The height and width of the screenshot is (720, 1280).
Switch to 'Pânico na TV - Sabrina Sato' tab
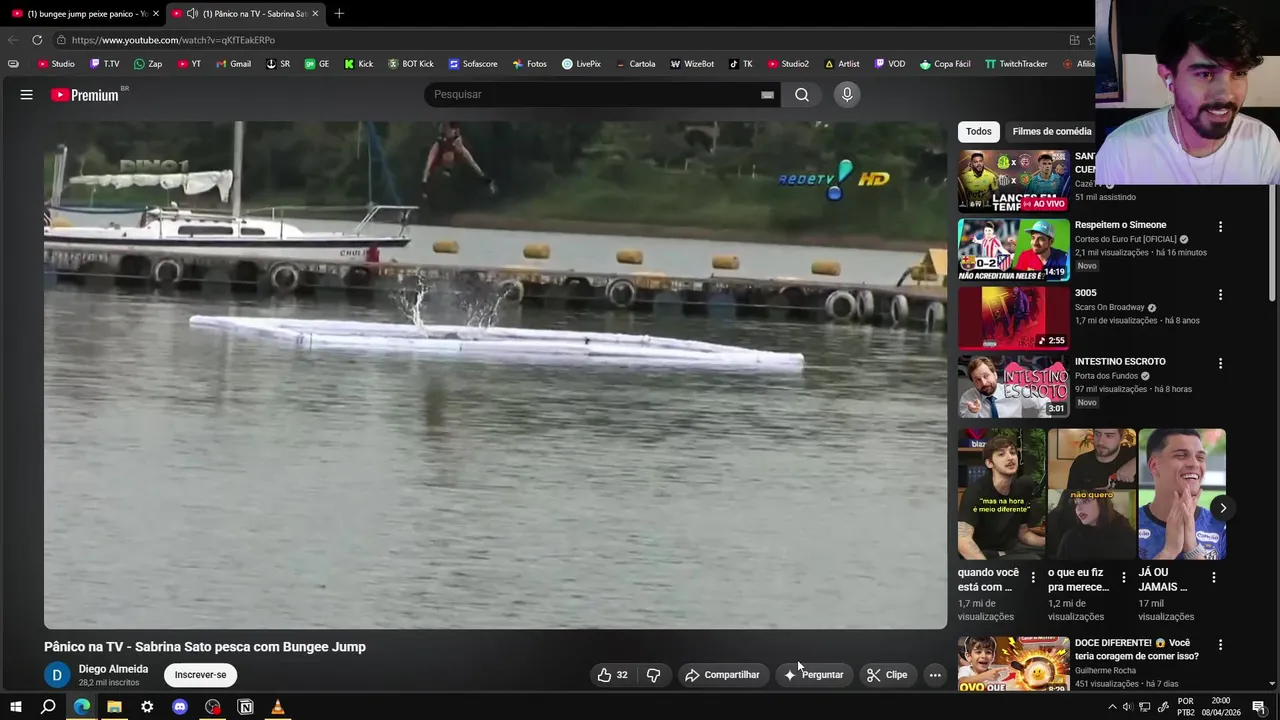(x=246, y=13)
